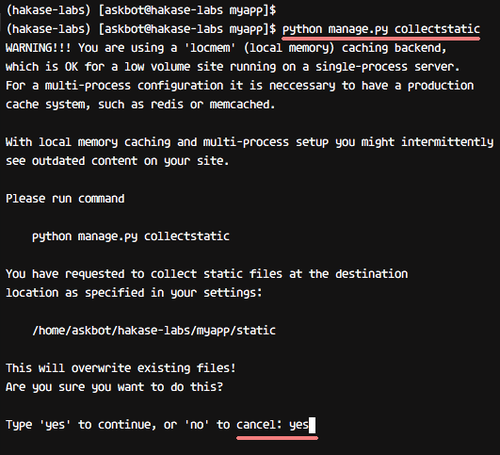Click the 'Are you sure you want to do this?' line
500x455 pixels.
114,387
